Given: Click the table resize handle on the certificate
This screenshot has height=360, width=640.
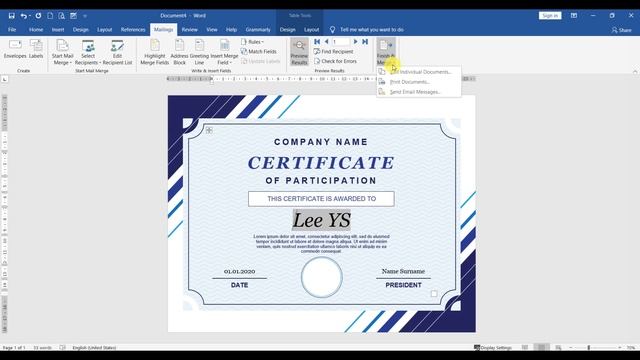Looking at the screenshot, I should [434, 293].
